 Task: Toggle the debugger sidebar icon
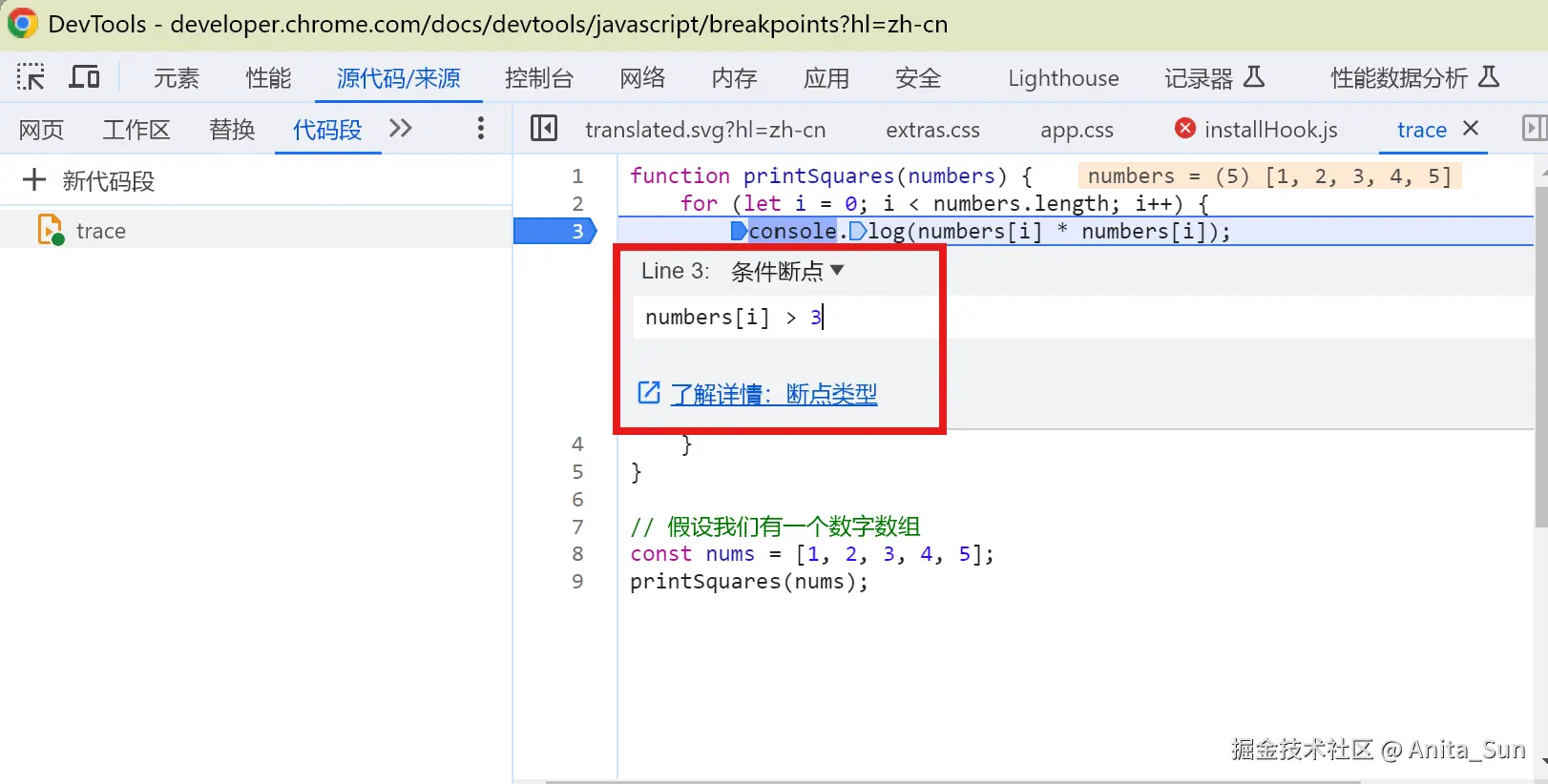1534,128
